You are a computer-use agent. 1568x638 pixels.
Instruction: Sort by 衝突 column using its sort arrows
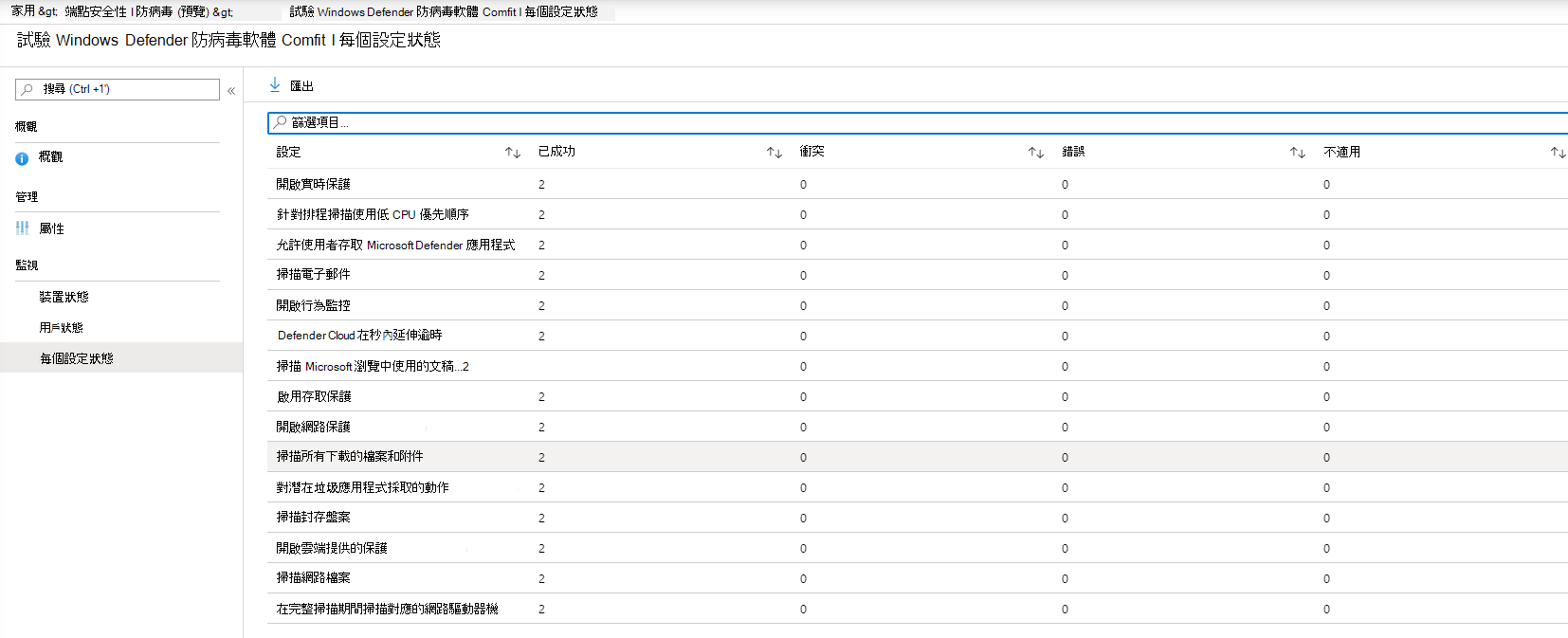pyautogui.click(x=1036, y=153)
